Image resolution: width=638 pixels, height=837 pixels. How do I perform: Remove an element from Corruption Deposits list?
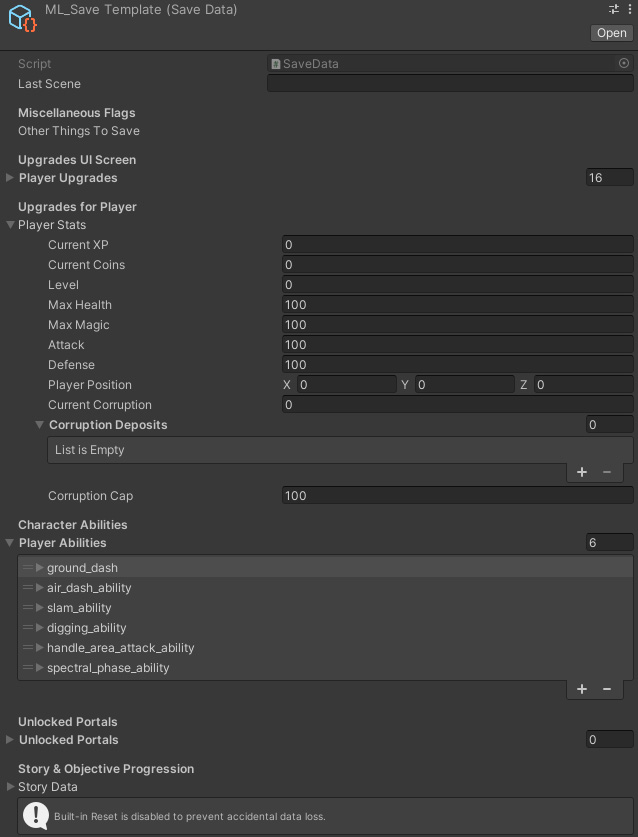tap(607, 472)
